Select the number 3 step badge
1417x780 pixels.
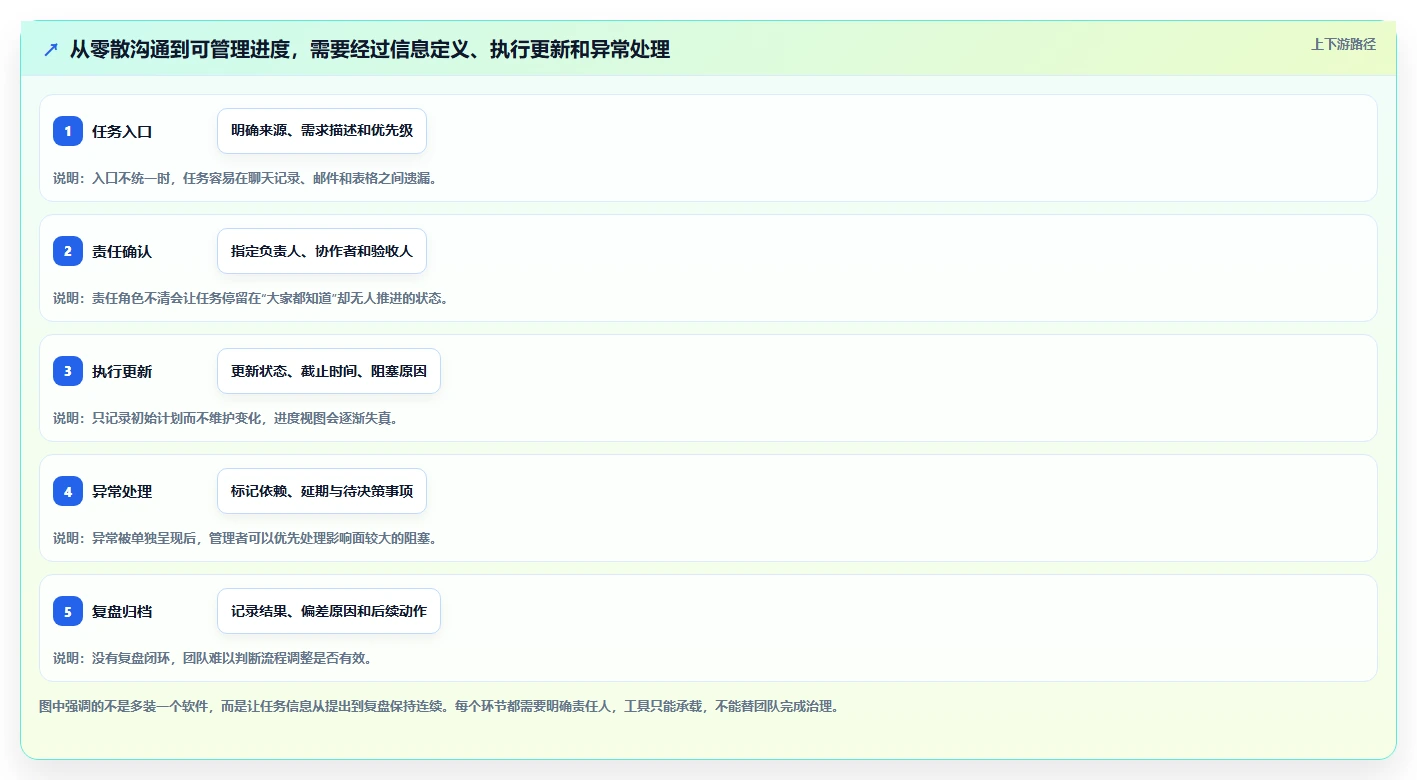tap(68, 371)
